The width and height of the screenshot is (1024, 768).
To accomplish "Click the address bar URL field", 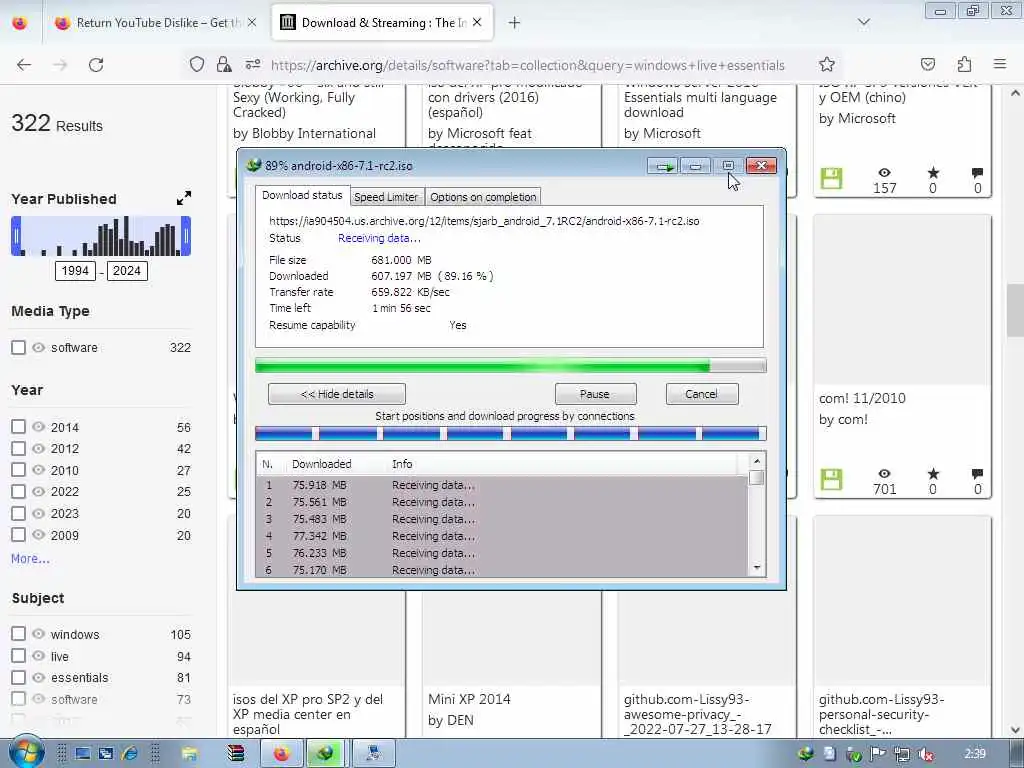I will point(528,65).
